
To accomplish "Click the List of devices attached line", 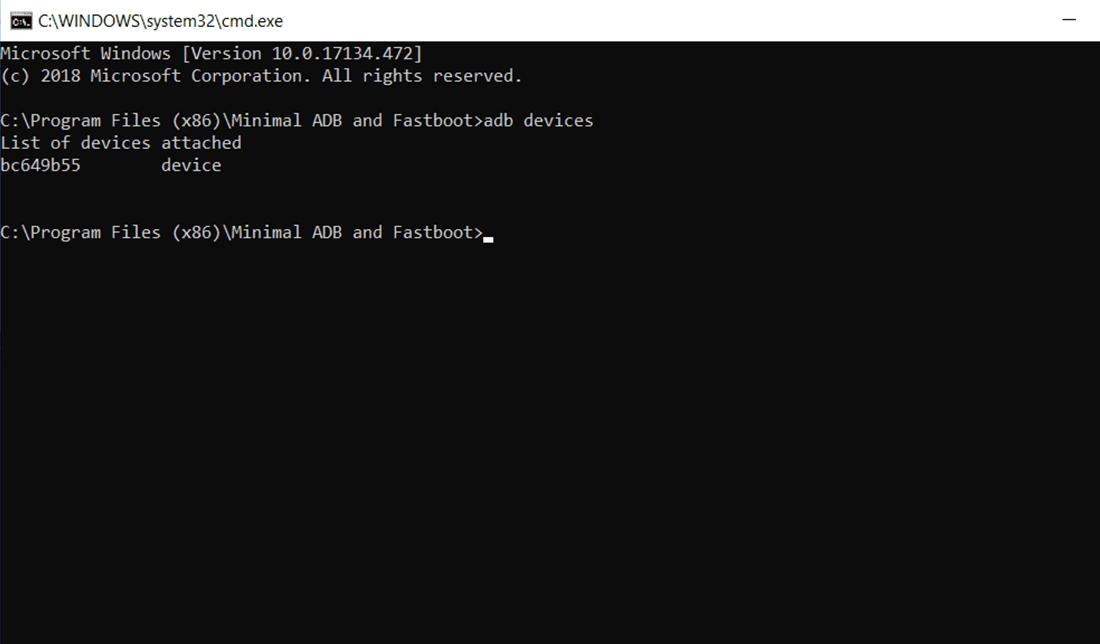I will pyautogui.click(x=120, y=142).
